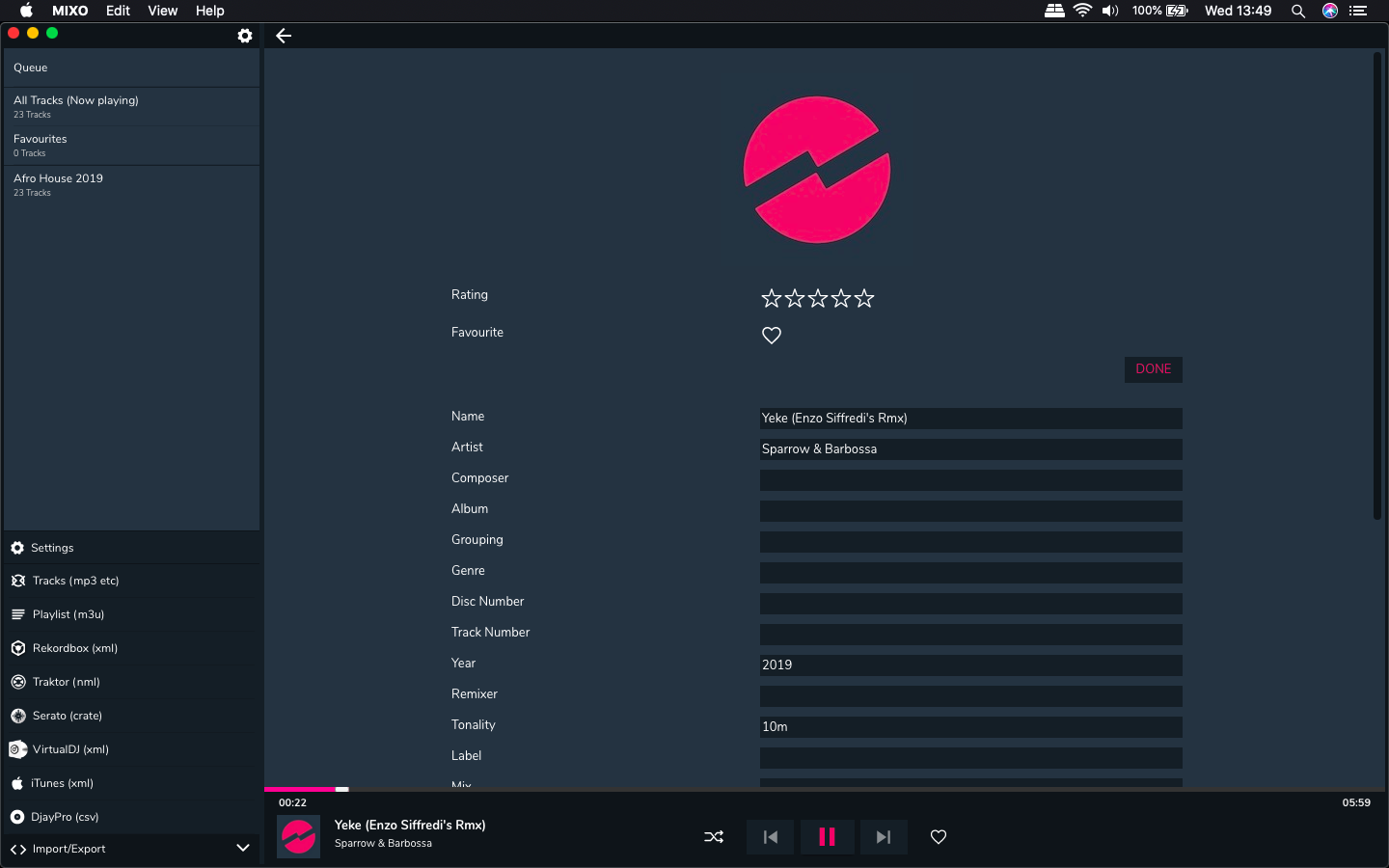This screenshot has width=1389, height=868.
Task: Click the playback progress bar handle
Action: pyautogui.click(x=341, y=789)
